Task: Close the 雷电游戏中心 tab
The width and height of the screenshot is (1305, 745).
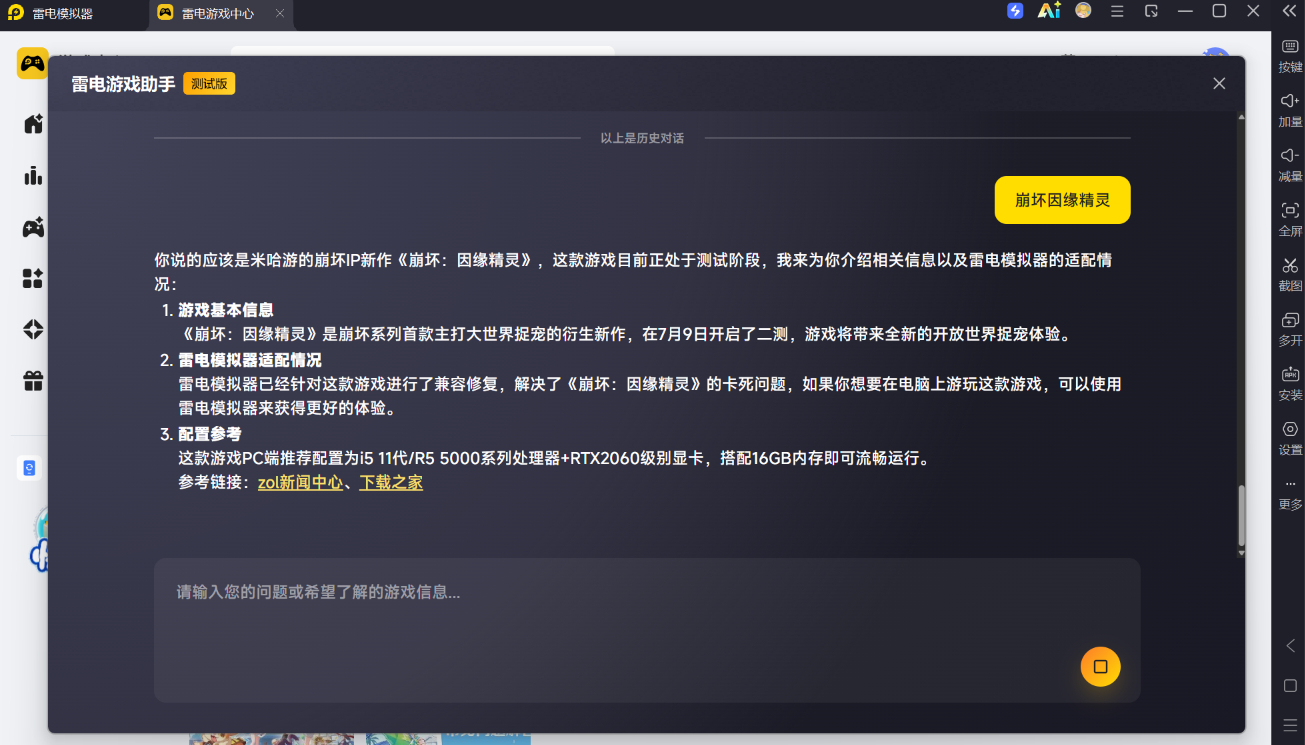Action: [x=280, y=14]
